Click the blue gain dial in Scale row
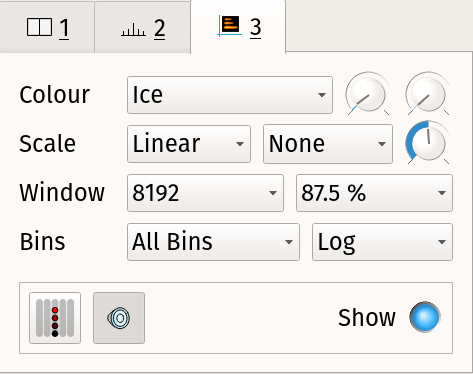Viewport: 473px width, 374px height. click(427, 142)
